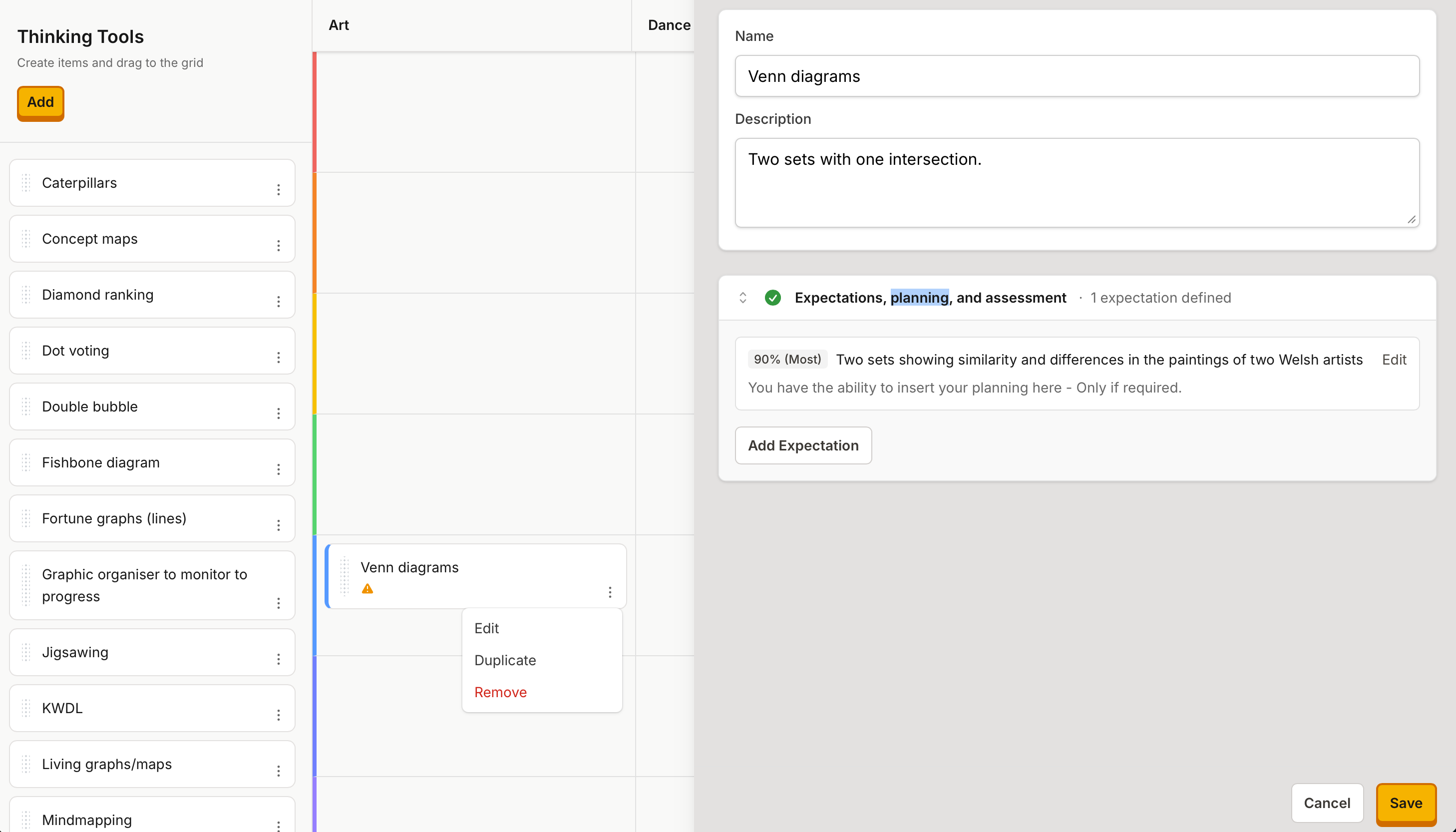
Task: Click the Venn diagrams card three-dot menu
Action: (x=610, y=592)
